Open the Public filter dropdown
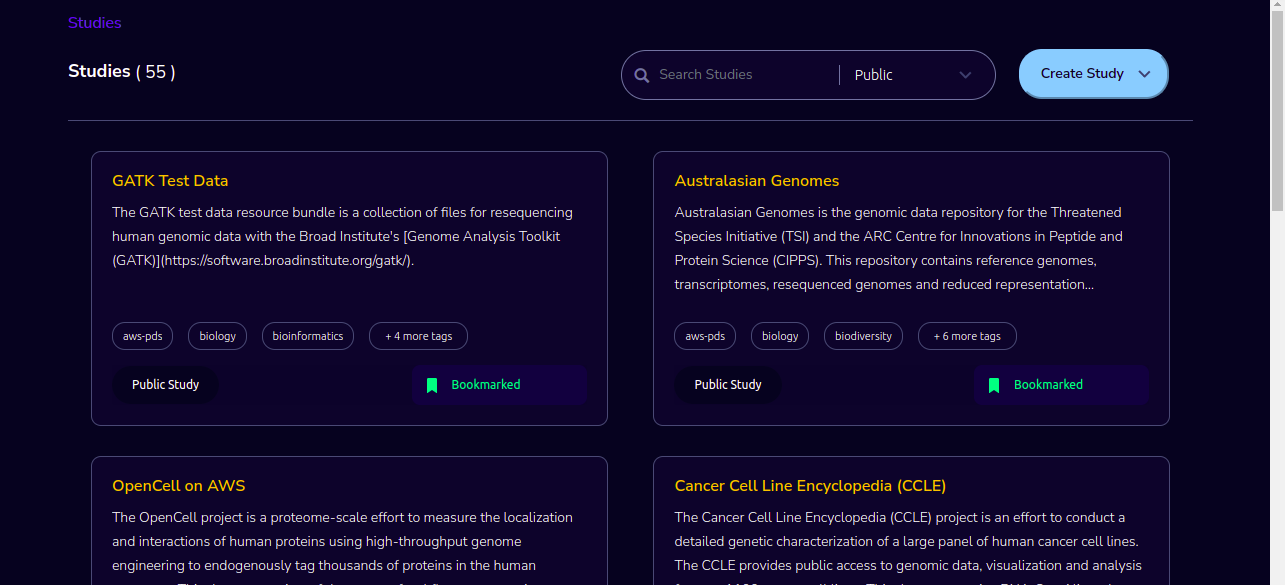1285x585 pixels. pyautogui.click(x=914, y=75)
